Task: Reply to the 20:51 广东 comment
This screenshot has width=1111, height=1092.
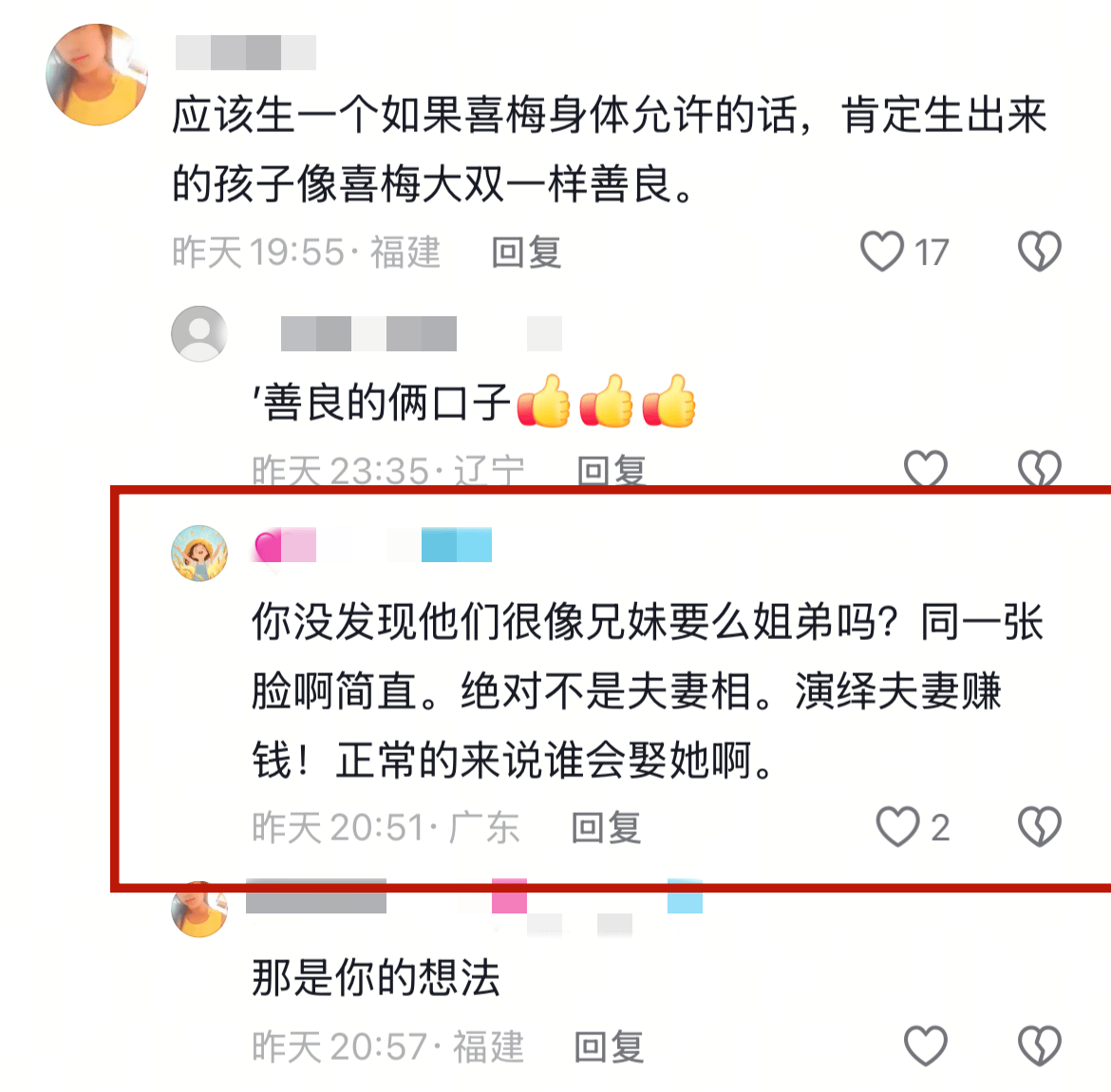Action: click(x=607, y=828)
